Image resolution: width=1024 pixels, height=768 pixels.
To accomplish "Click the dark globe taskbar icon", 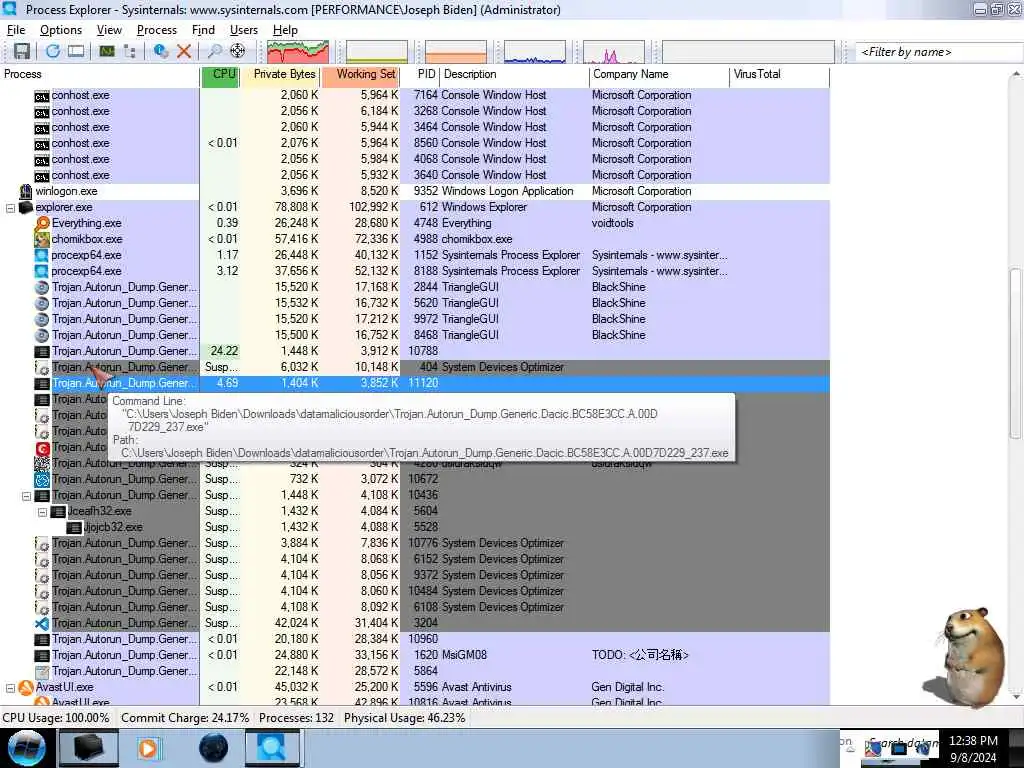I will click(214, 748).
